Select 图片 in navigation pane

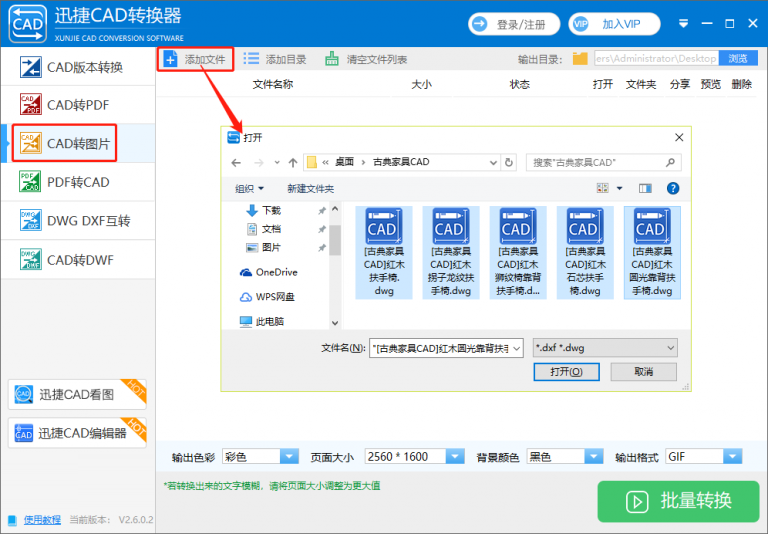271,247
